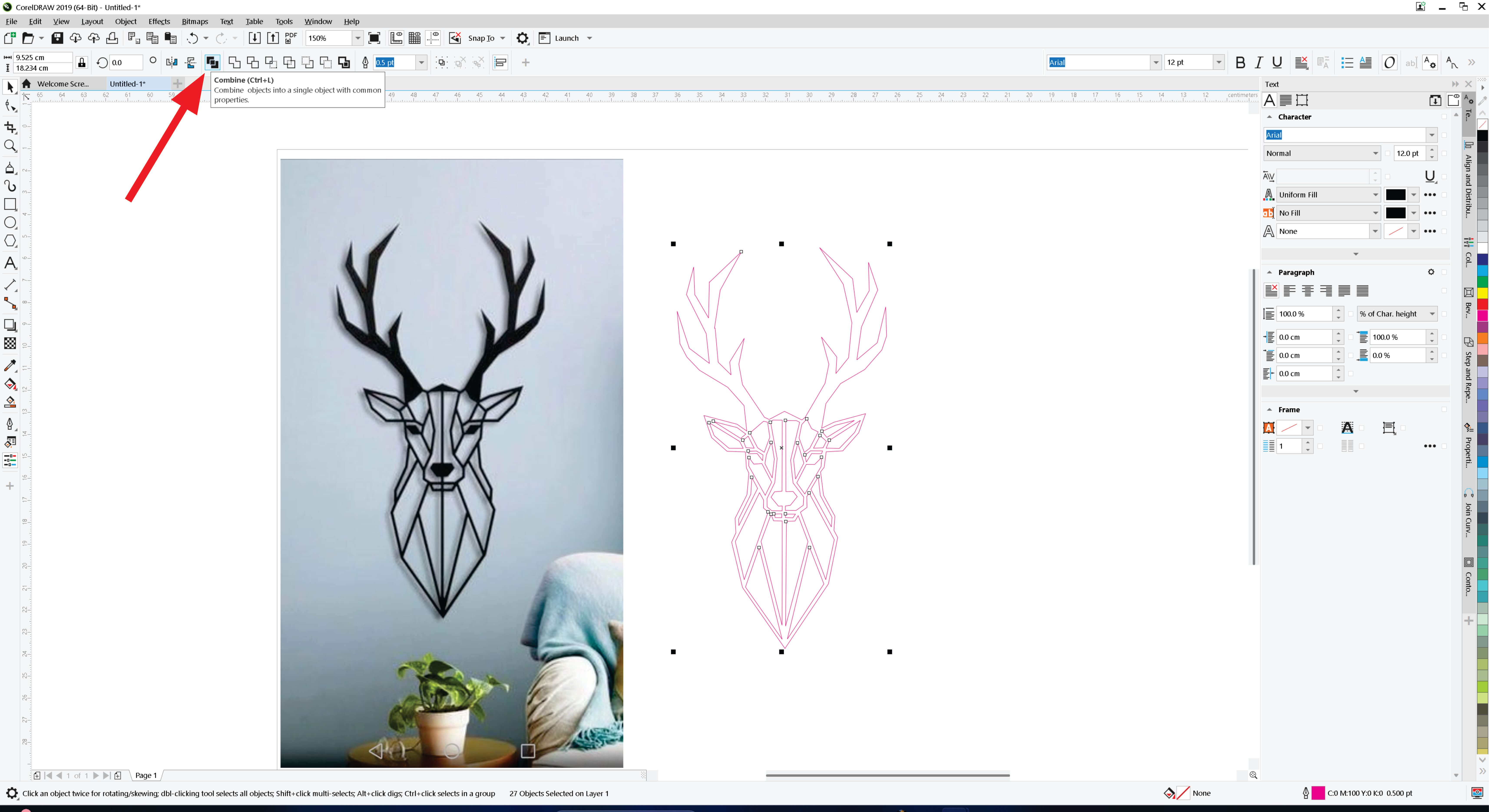Image resolution: width=1489 pixels, height=812 pixels.
Task: Collapse the Paragraph section
Action: coord(1269,272)
